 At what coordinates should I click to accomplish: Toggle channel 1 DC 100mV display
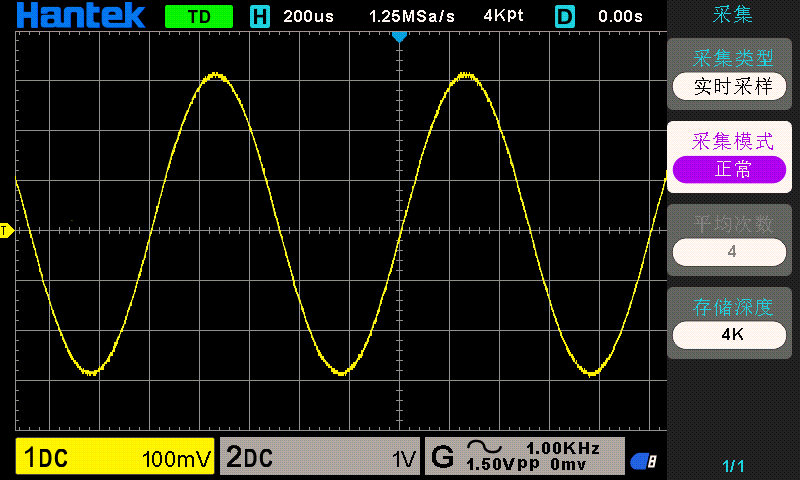click(116, 458)
